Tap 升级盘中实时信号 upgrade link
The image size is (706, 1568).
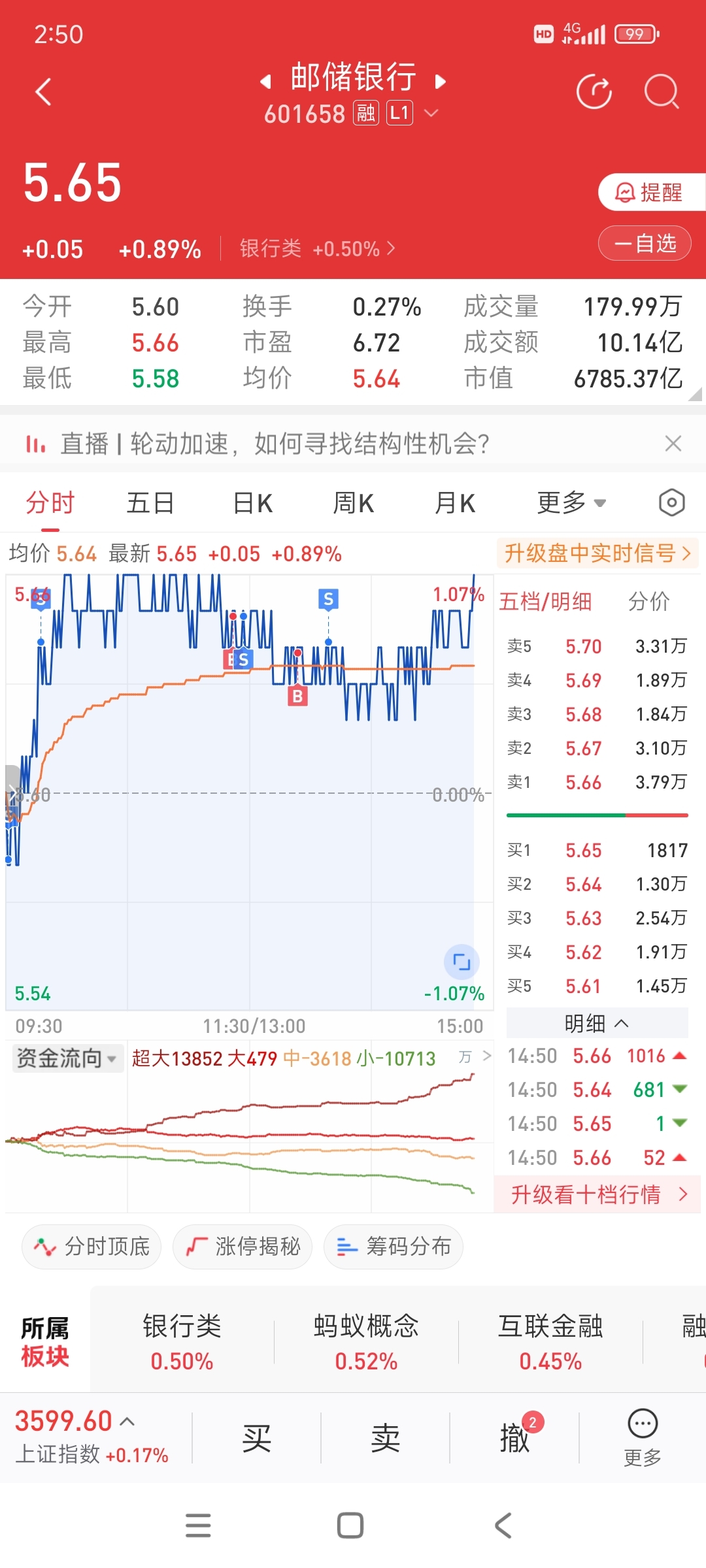[598, 553]
